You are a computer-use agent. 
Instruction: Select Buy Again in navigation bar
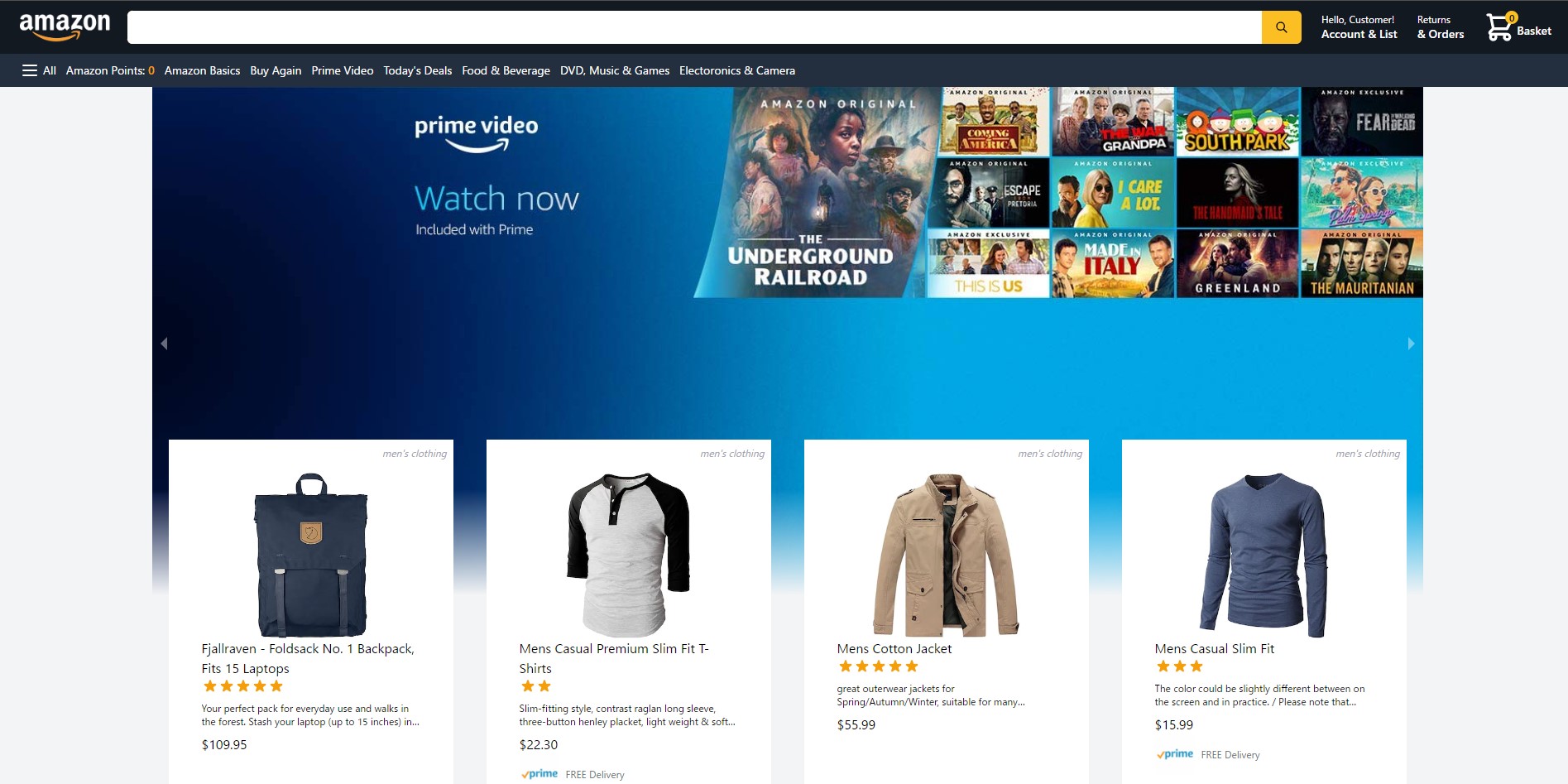point(276,70)
